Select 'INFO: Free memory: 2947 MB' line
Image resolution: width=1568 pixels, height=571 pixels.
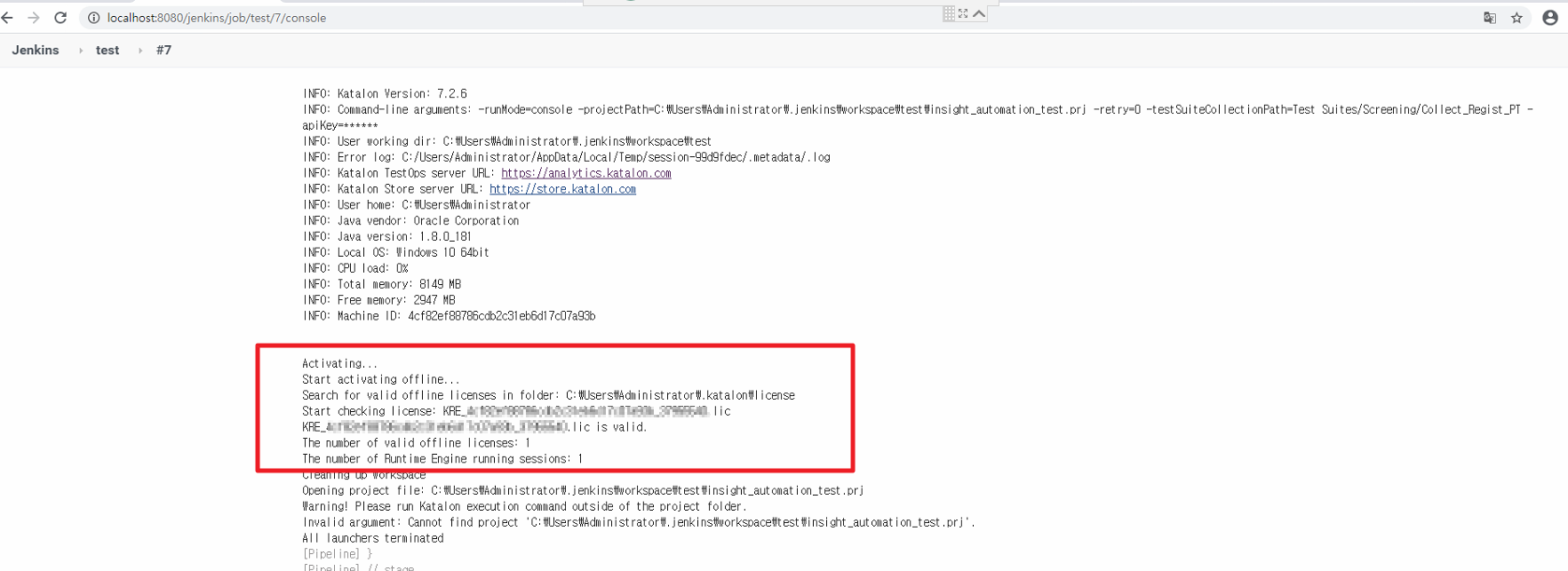[379, 301]
